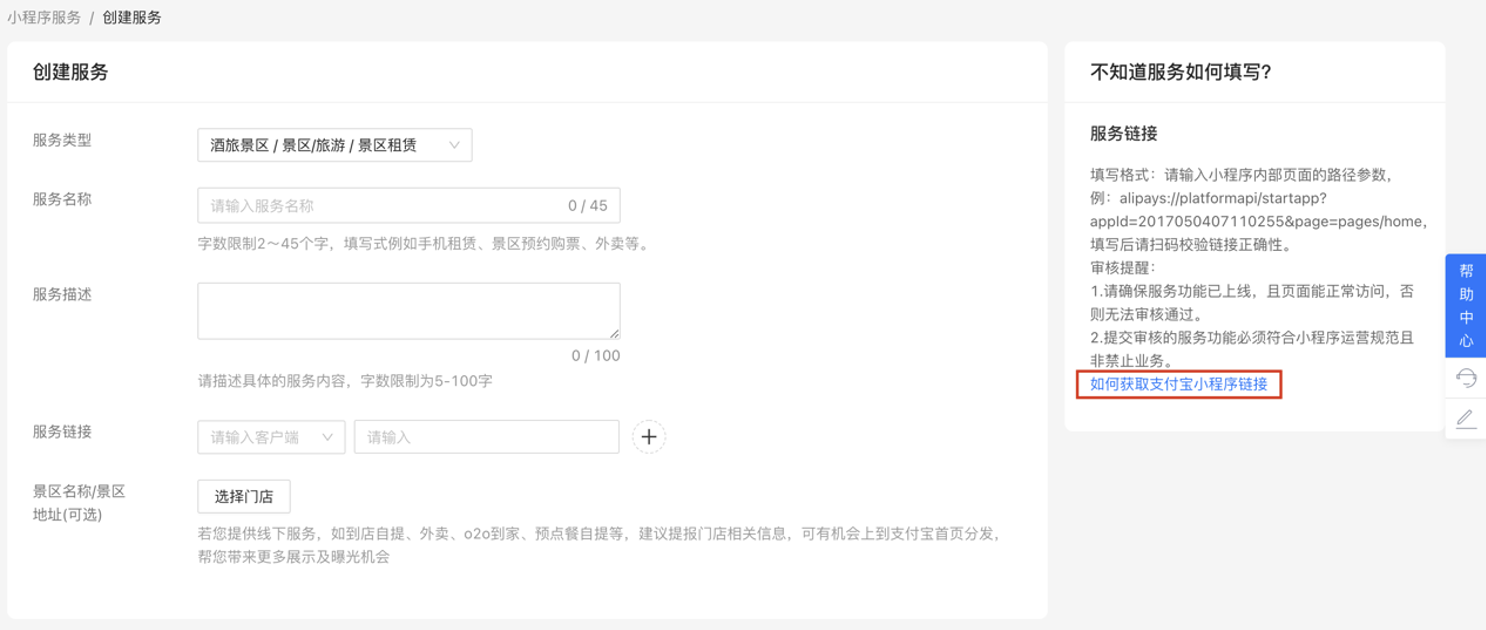Click the 若您提供线下服务 store hint text
This screenshot has height=630, width=1486.
coord(599,545)
